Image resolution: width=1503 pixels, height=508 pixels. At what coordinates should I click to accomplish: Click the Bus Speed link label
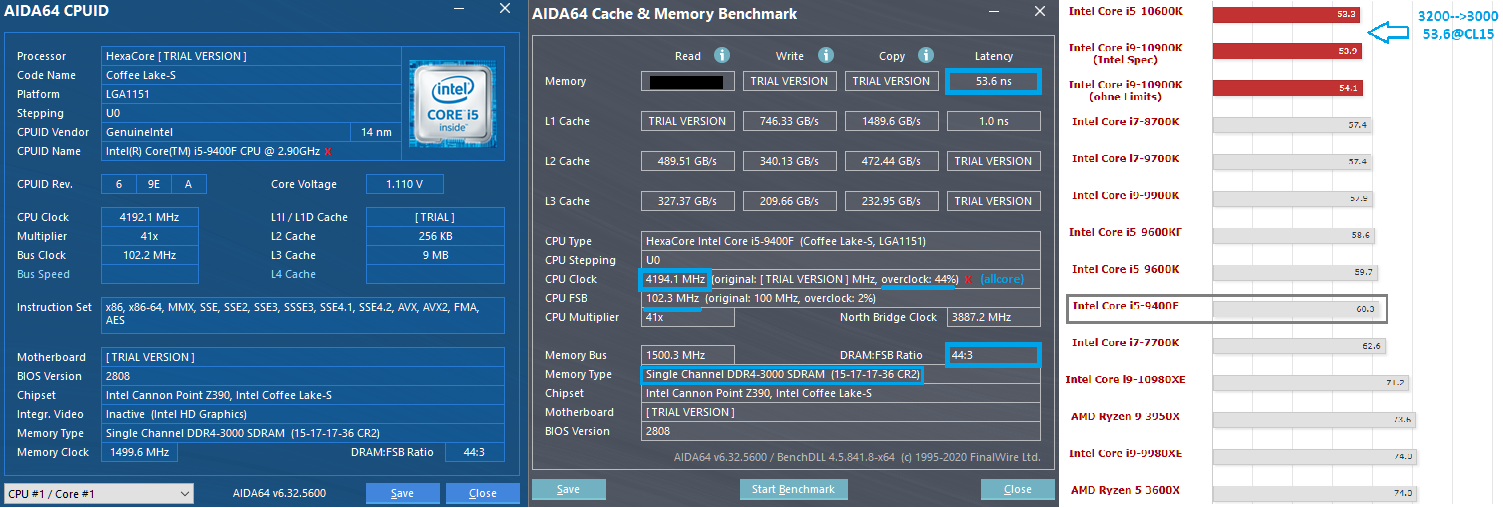[43, 274]
